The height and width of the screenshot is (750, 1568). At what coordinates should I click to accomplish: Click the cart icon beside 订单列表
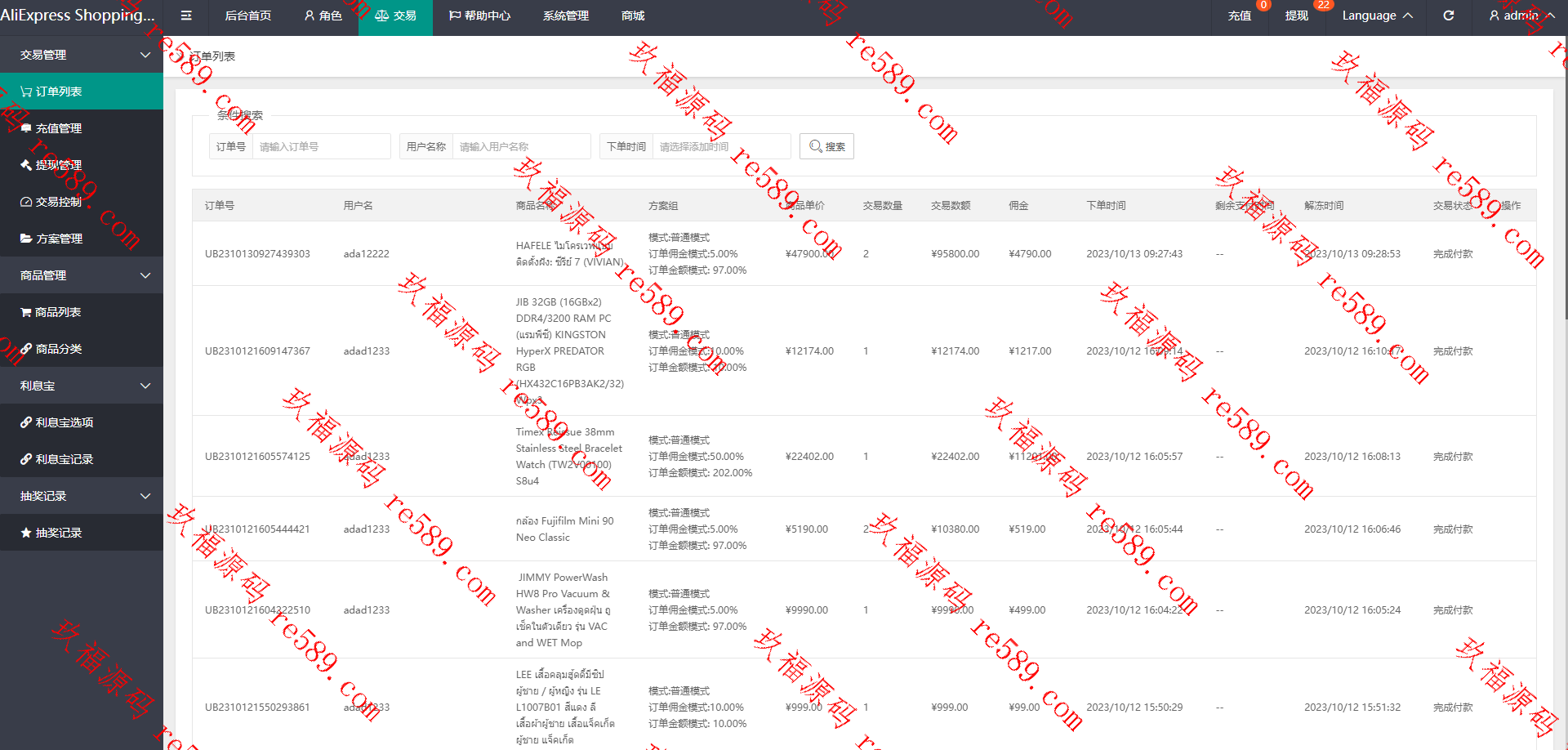point(26,92)
